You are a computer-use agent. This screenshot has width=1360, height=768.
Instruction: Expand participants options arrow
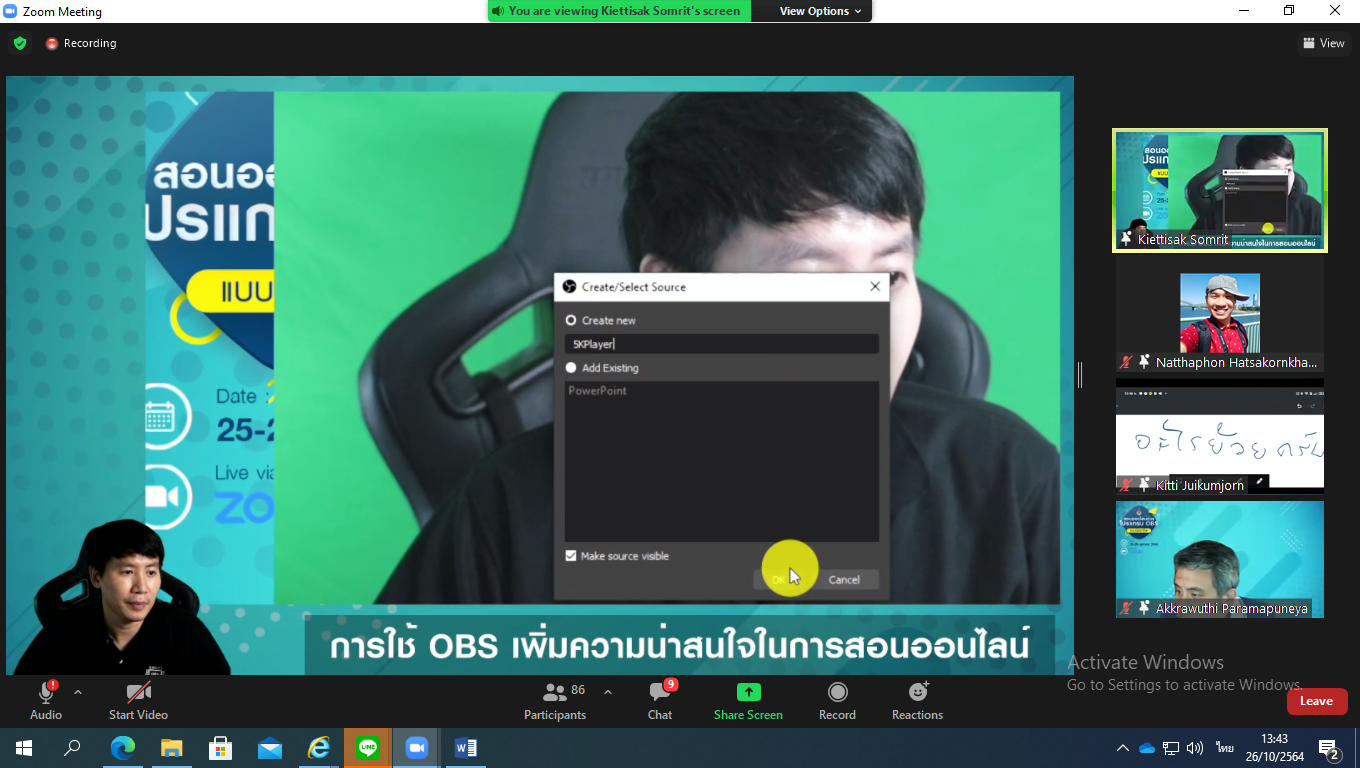607,692
